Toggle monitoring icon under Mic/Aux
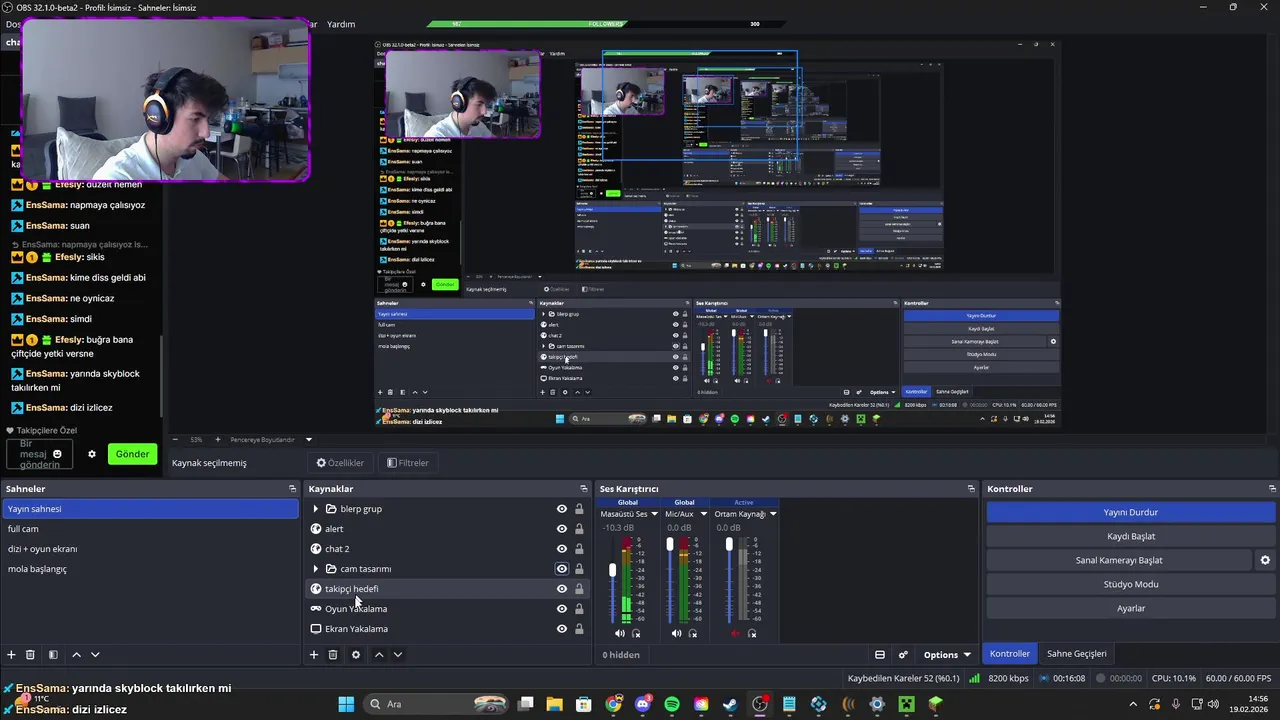 click(693, 633)
